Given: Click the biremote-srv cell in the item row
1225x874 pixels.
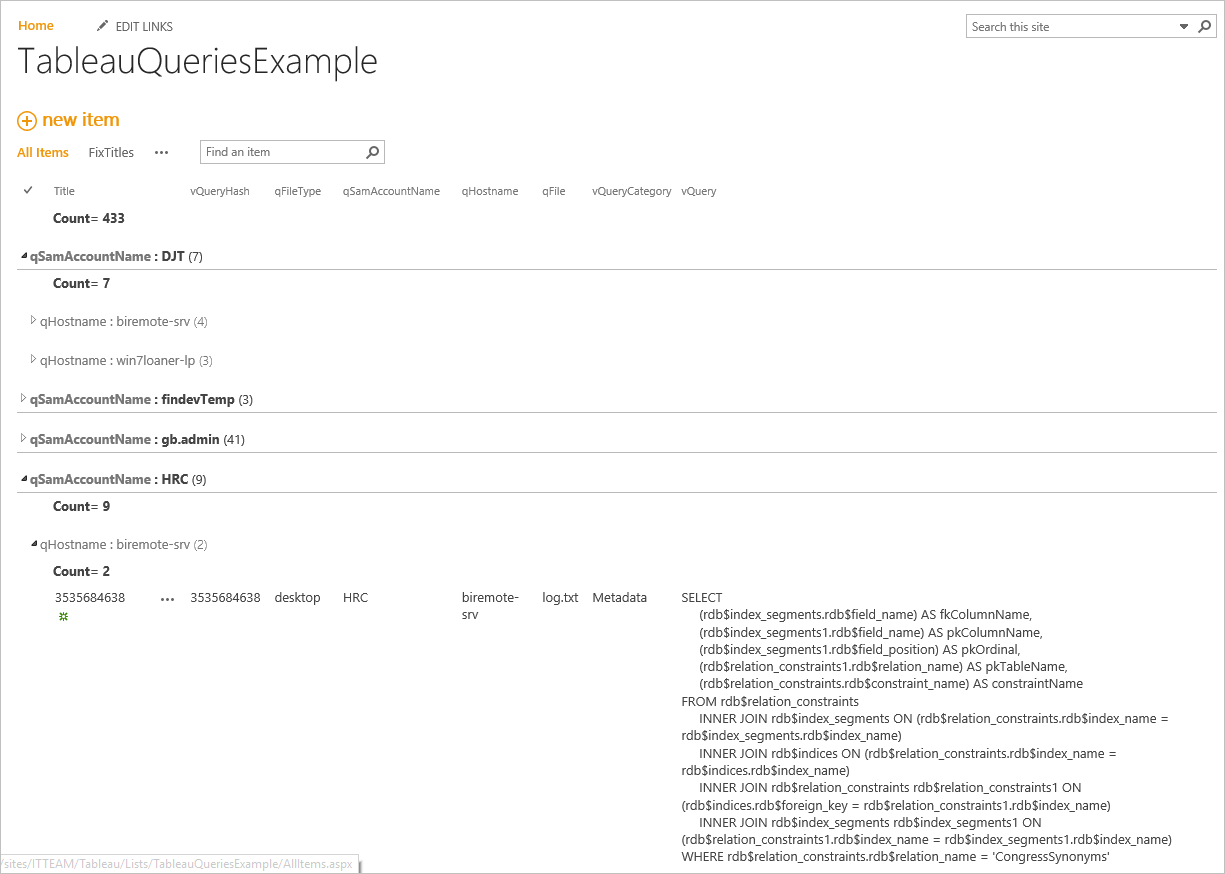Looking at the screenshot, I should 490,606.
